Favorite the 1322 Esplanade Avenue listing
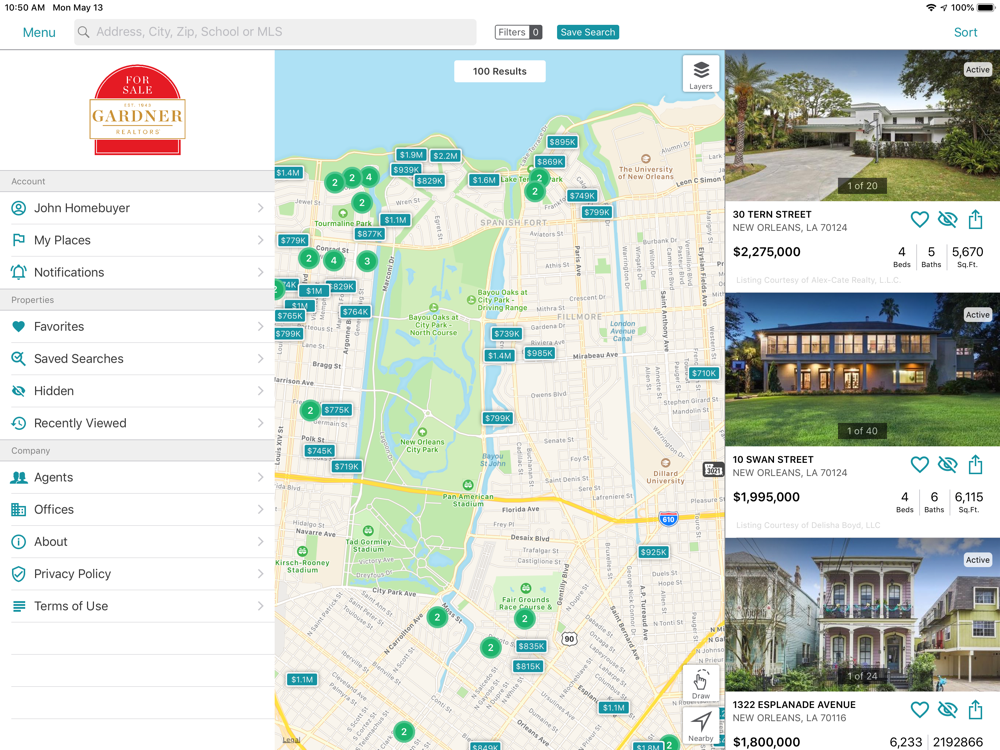 [x=919, y=709]
